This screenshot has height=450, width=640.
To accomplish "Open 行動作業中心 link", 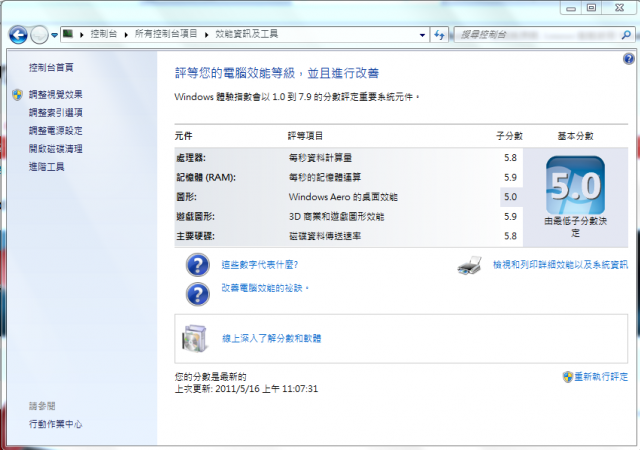I will coord(56,424).
